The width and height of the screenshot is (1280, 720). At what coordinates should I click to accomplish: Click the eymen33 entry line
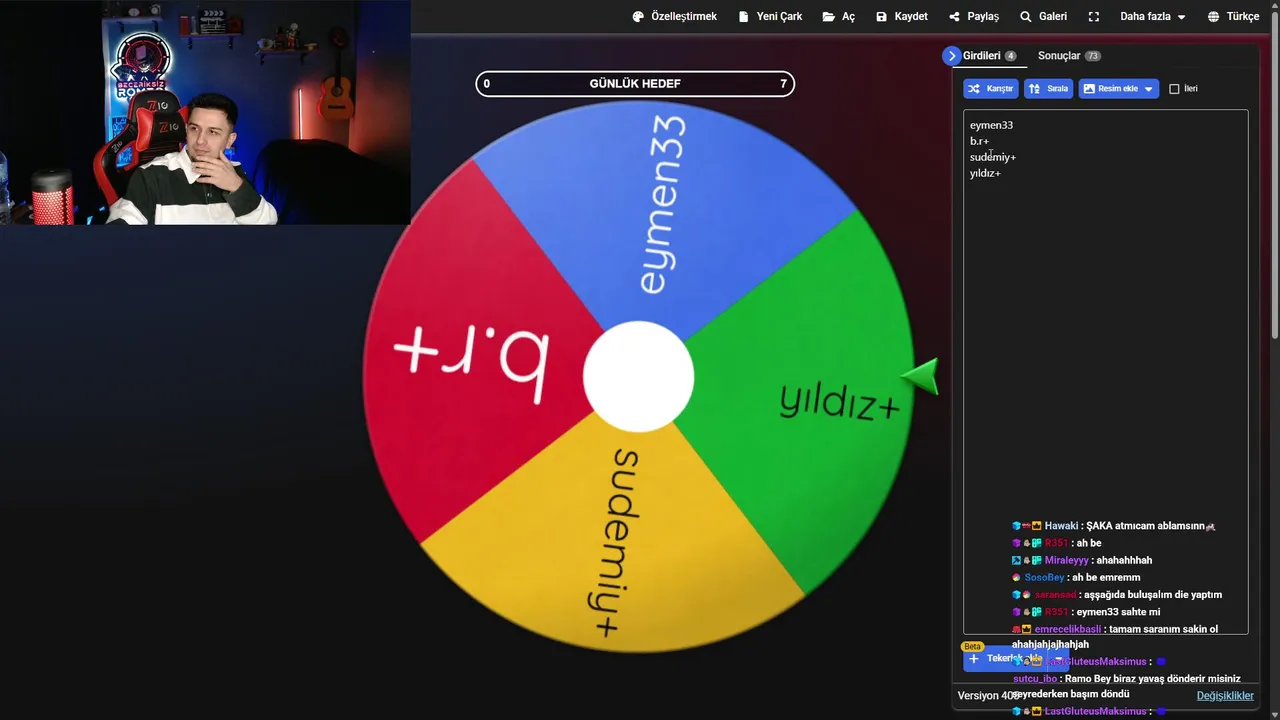click(991, 125)
